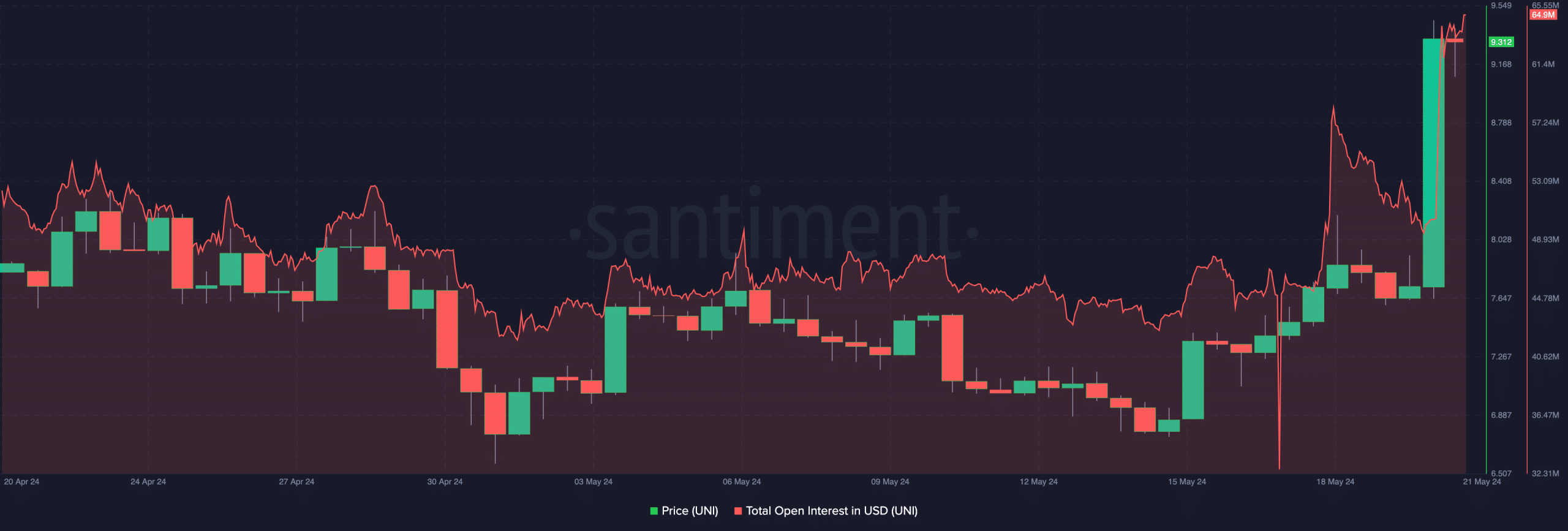1568x531 pixels.
Task: Click the 57.24M open interest axis value
Action: click(1545, 122)
